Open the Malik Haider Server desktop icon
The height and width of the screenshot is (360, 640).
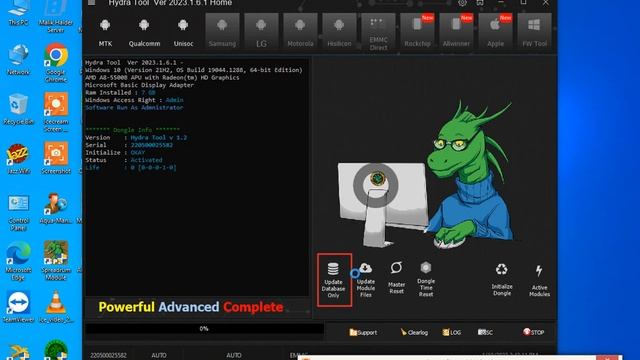coord(56,16)
